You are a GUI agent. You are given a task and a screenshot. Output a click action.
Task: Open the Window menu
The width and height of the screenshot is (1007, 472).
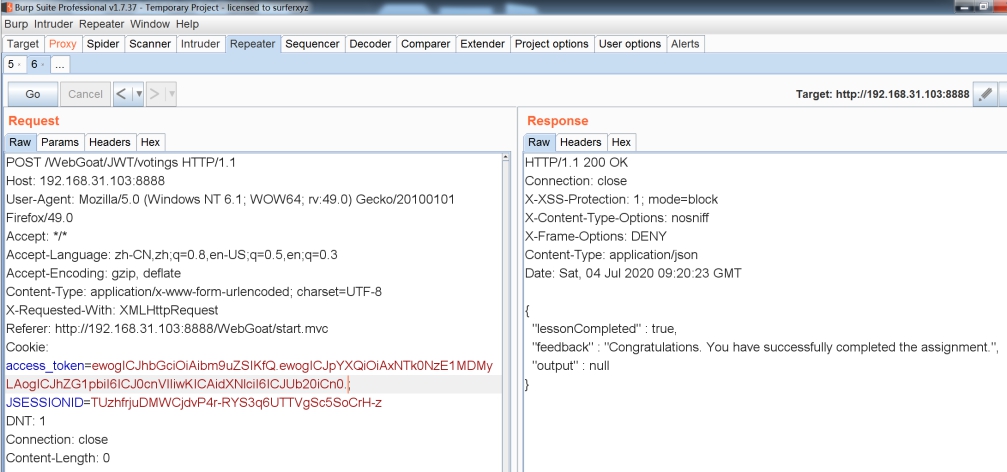(x=150, y=24)
